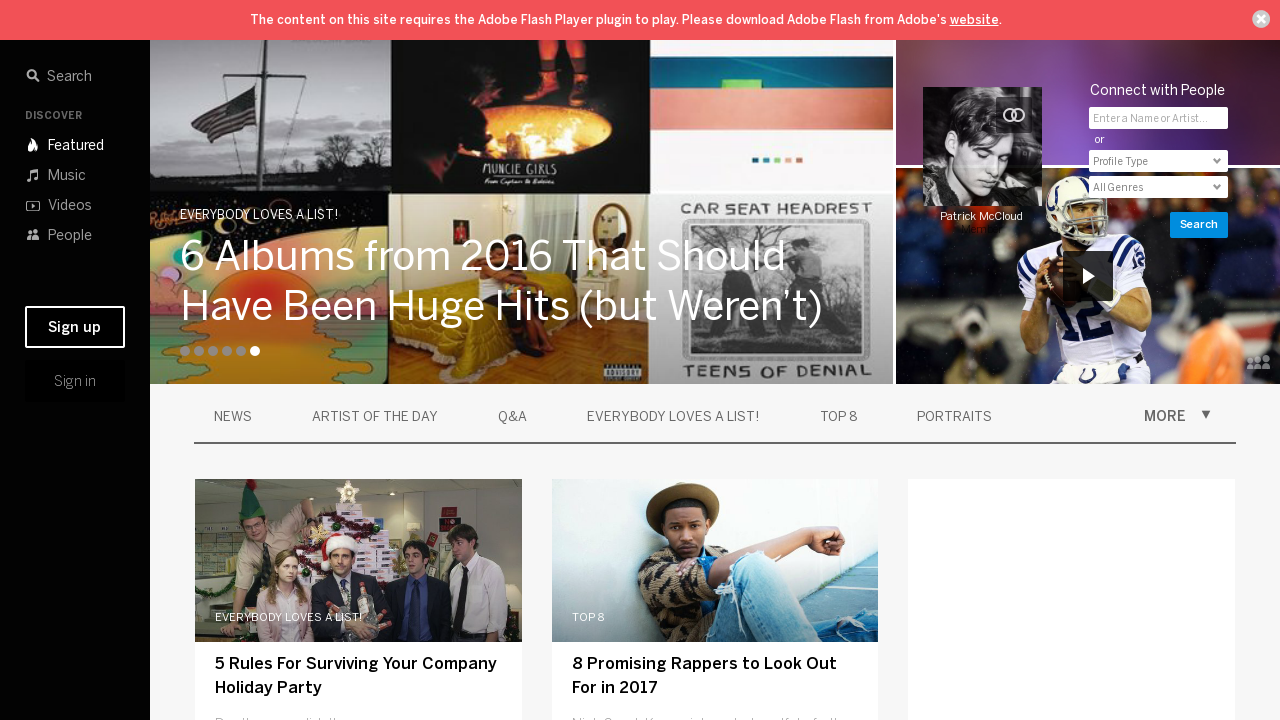This screenshot has height=720, width=1280.
Task: Select the fourth carousel slide dot
Action: click(227, 351)
